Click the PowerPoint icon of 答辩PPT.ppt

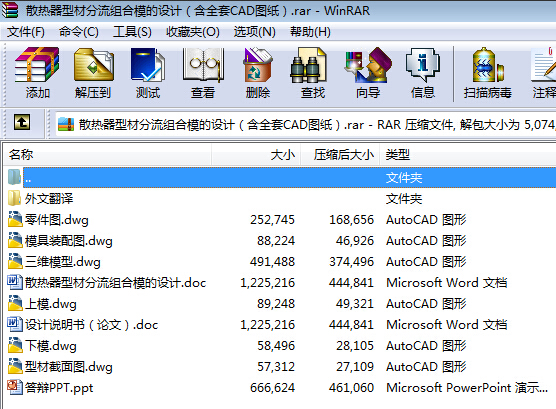click(15, 387)
